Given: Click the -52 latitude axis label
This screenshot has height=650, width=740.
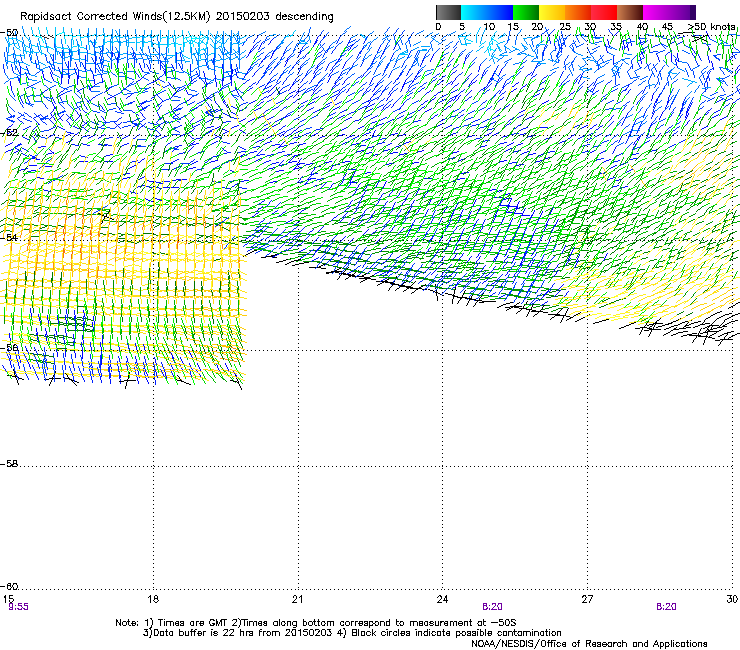Looking at the screenshot, I should pos(9,133).
